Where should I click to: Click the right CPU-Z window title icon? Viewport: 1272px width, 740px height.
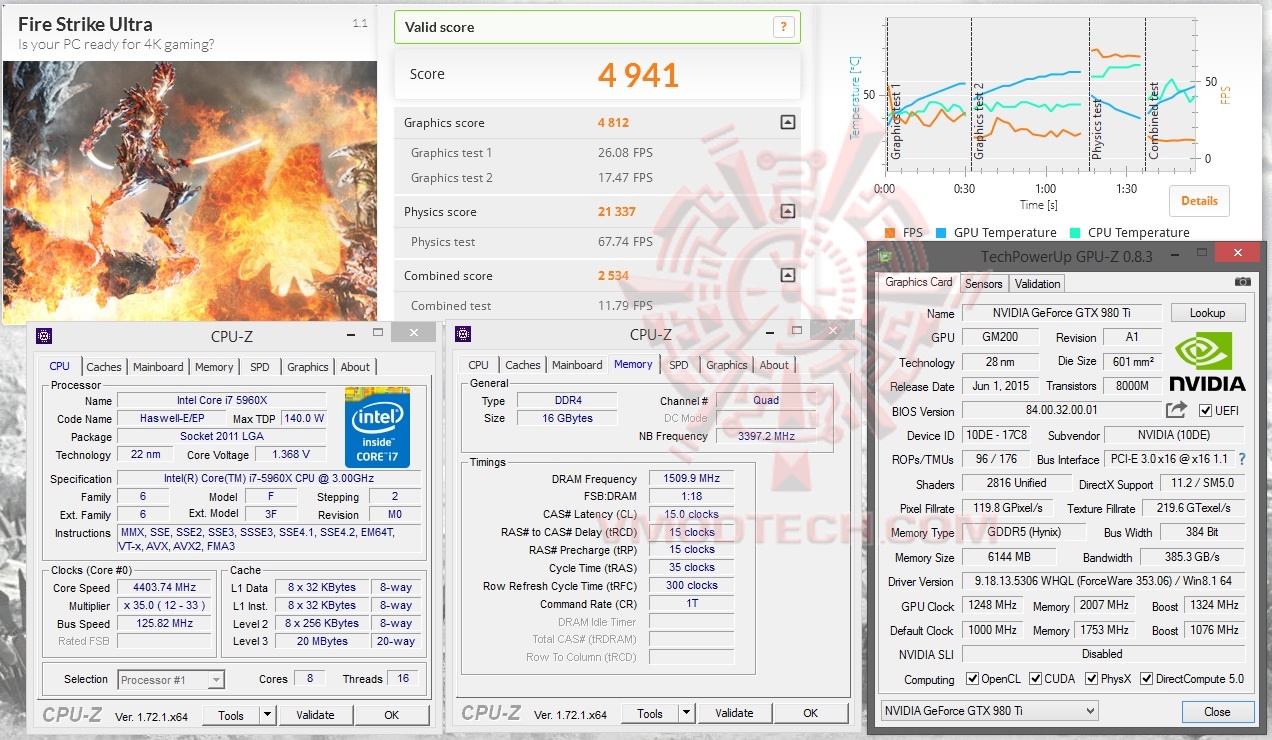(x=462, y=335)
